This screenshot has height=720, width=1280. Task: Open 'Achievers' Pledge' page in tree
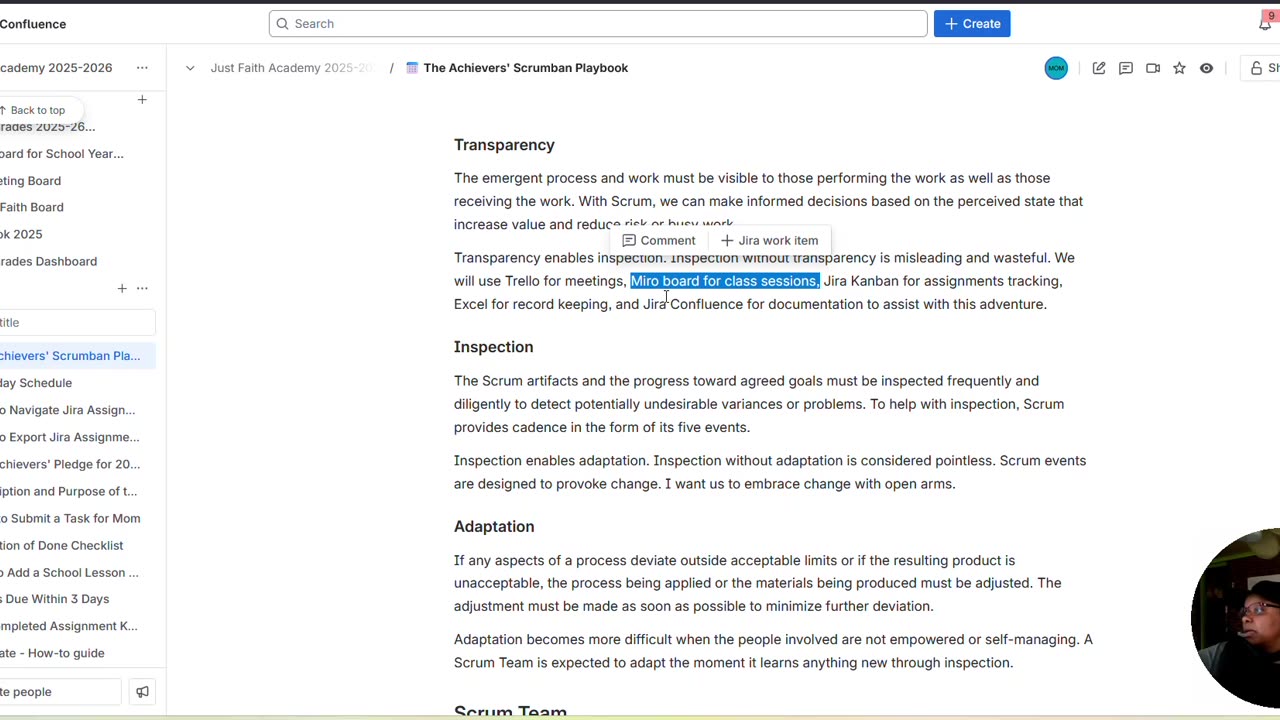[x=70, y=464]
